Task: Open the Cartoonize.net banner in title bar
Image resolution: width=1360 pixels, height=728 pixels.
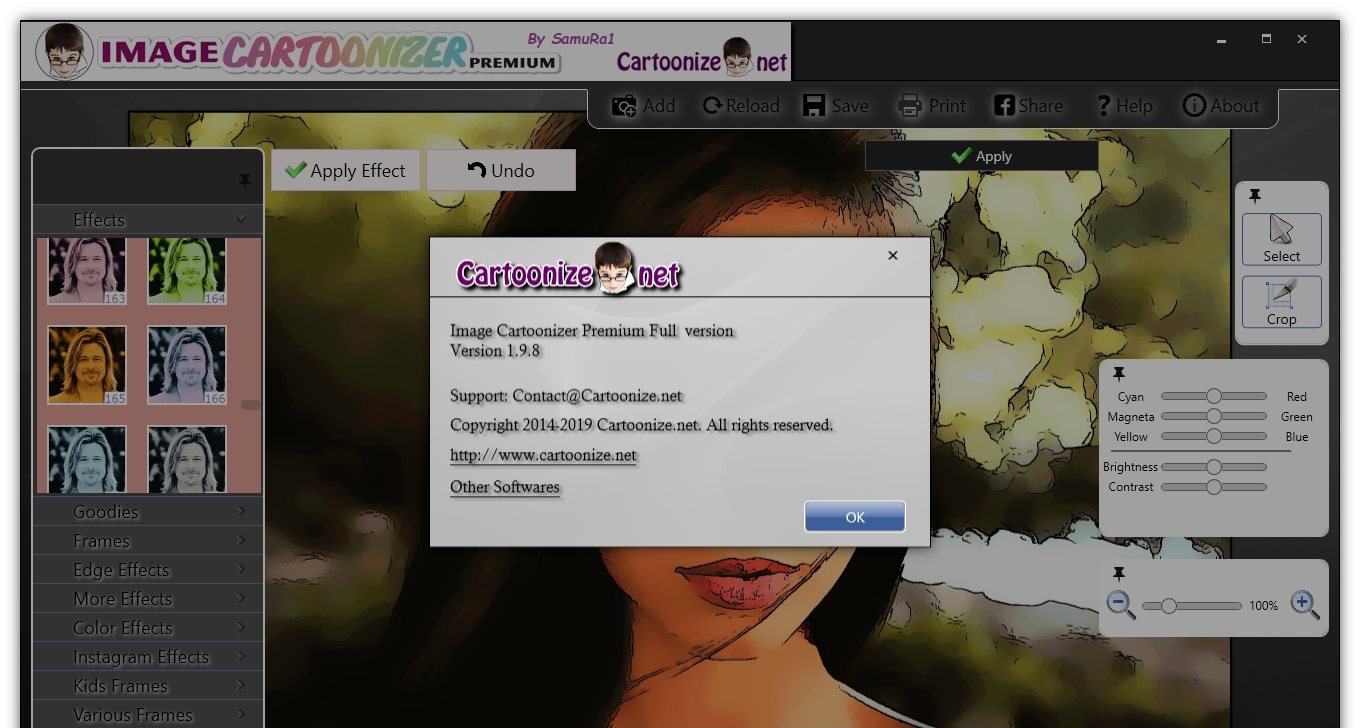Action: coord(702,59)
